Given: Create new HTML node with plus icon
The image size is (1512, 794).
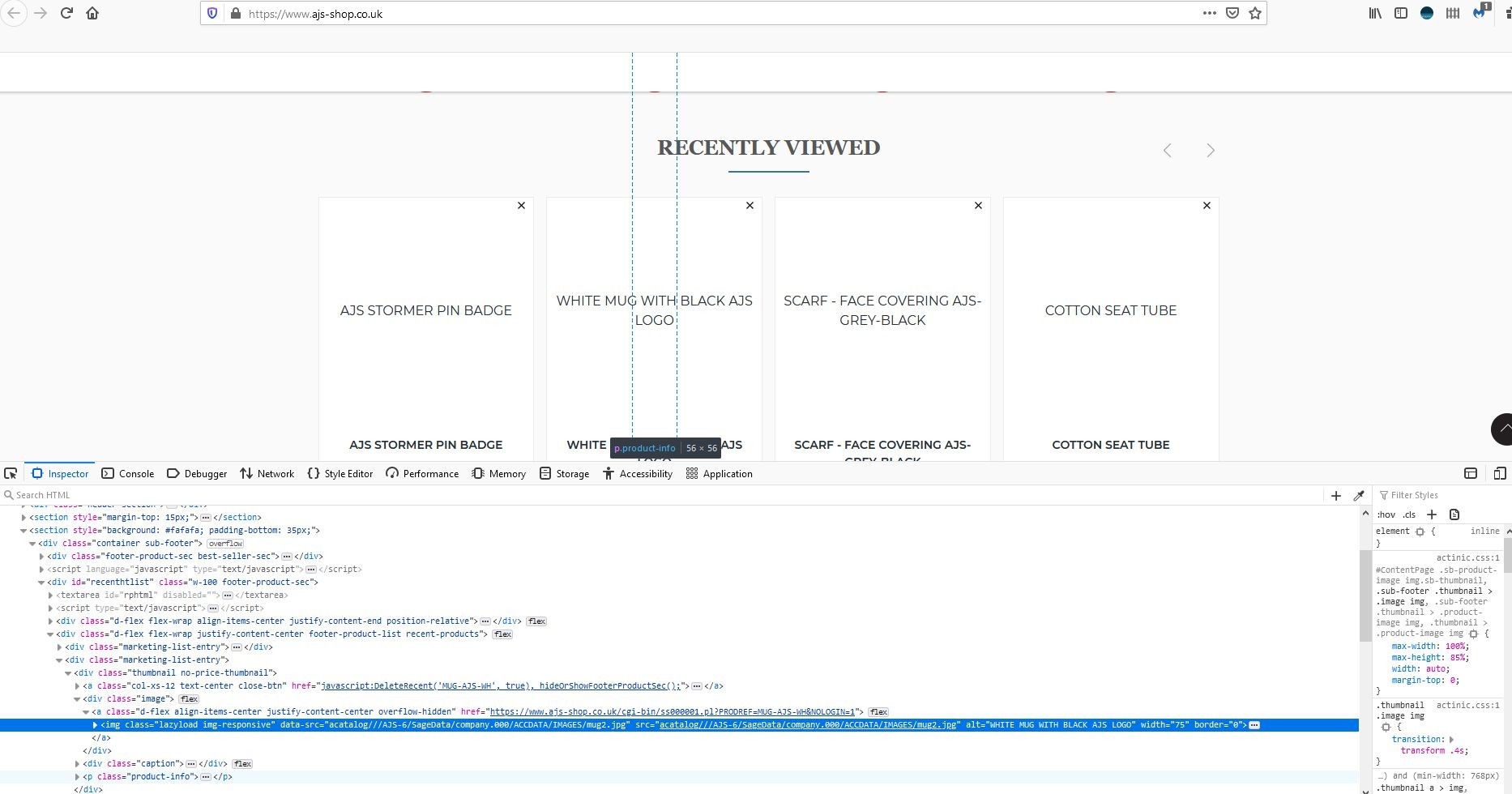Looking at the screenshot, I should pyautogui.click(x=1336, y=495).
